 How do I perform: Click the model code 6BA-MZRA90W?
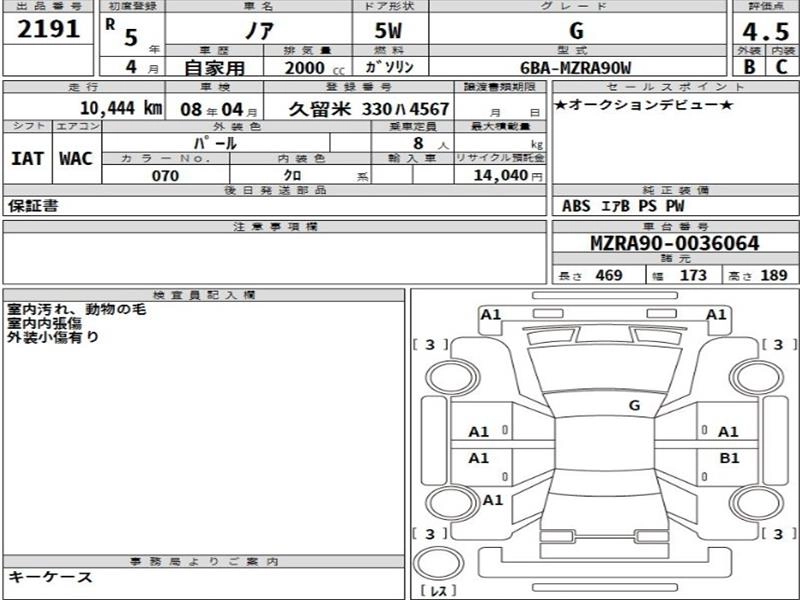[x=576, y=68]
